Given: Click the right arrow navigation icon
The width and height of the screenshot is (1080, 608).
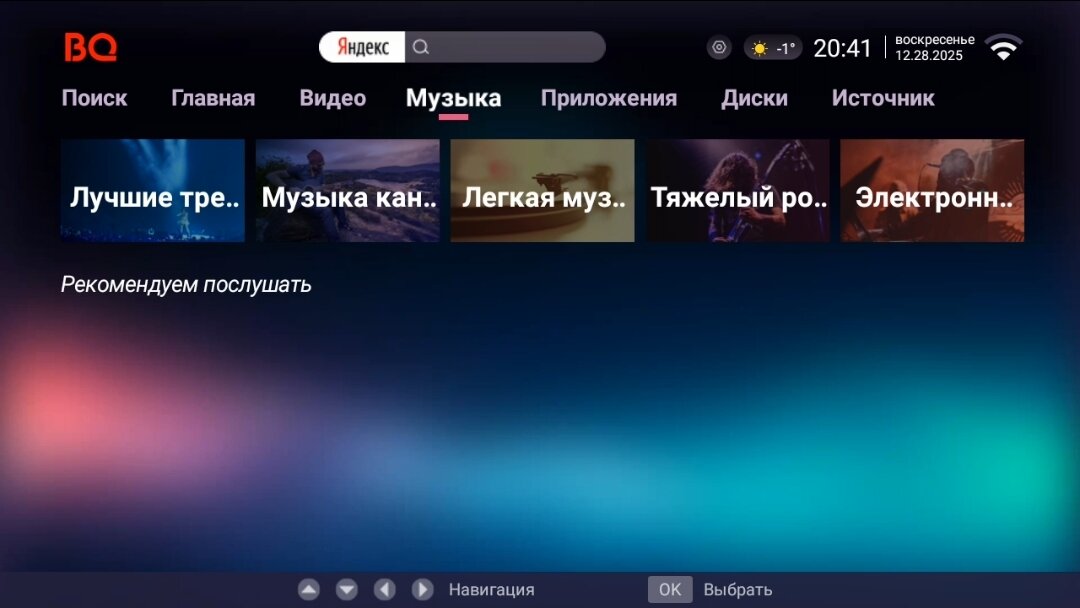Looking at the screenshot, I should coord(422,589).
